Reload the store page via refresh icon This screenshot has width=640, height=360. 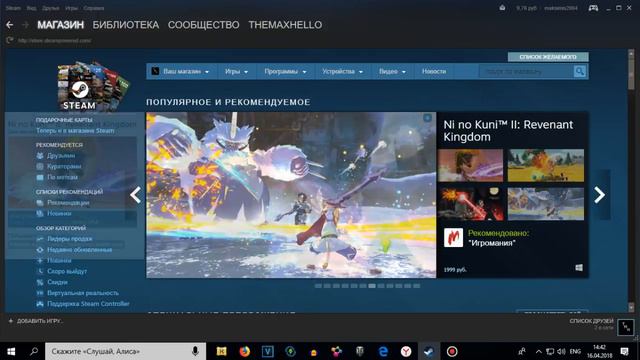tap(10, 40)
